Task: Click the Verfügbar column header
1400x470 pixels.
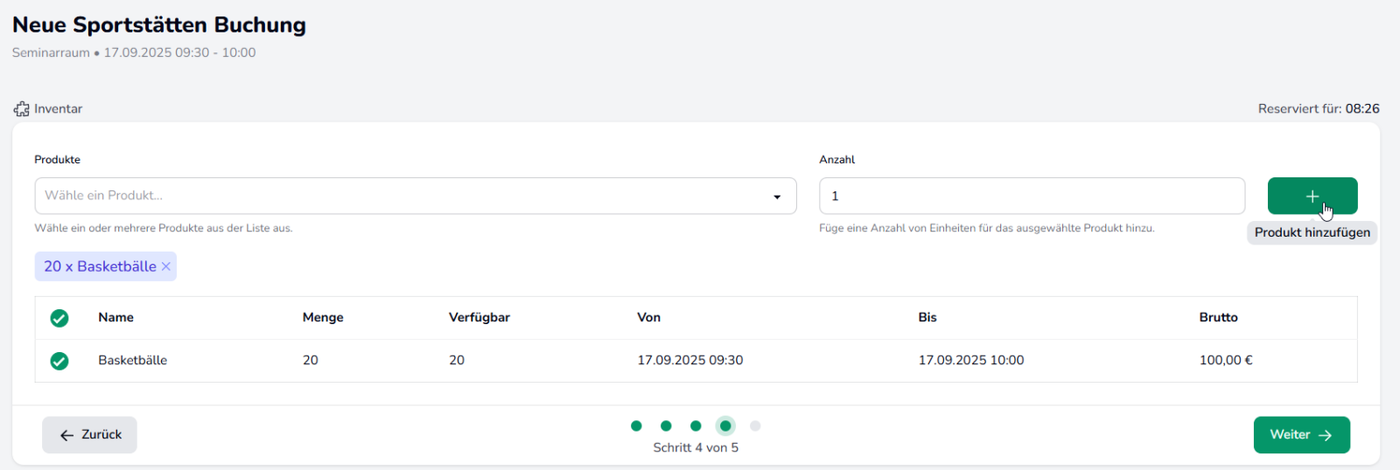Action: pos(481,318)
